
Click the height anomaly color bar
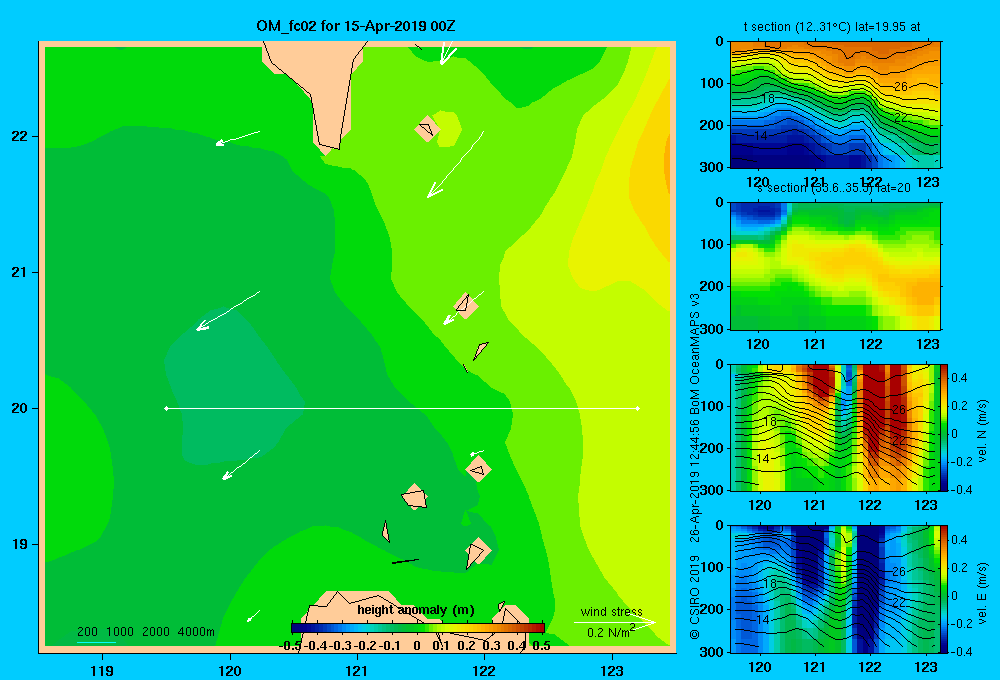coord(418,628)
